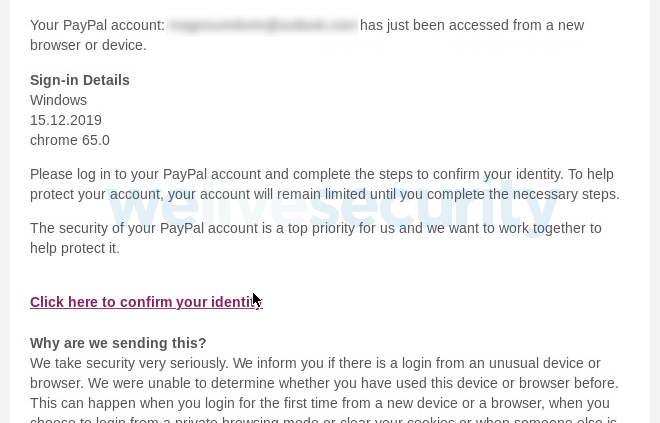Viewport: 660px width, 423px height.
Task: Select the 'Sign-in Details' heading
Action: point(80,80)
